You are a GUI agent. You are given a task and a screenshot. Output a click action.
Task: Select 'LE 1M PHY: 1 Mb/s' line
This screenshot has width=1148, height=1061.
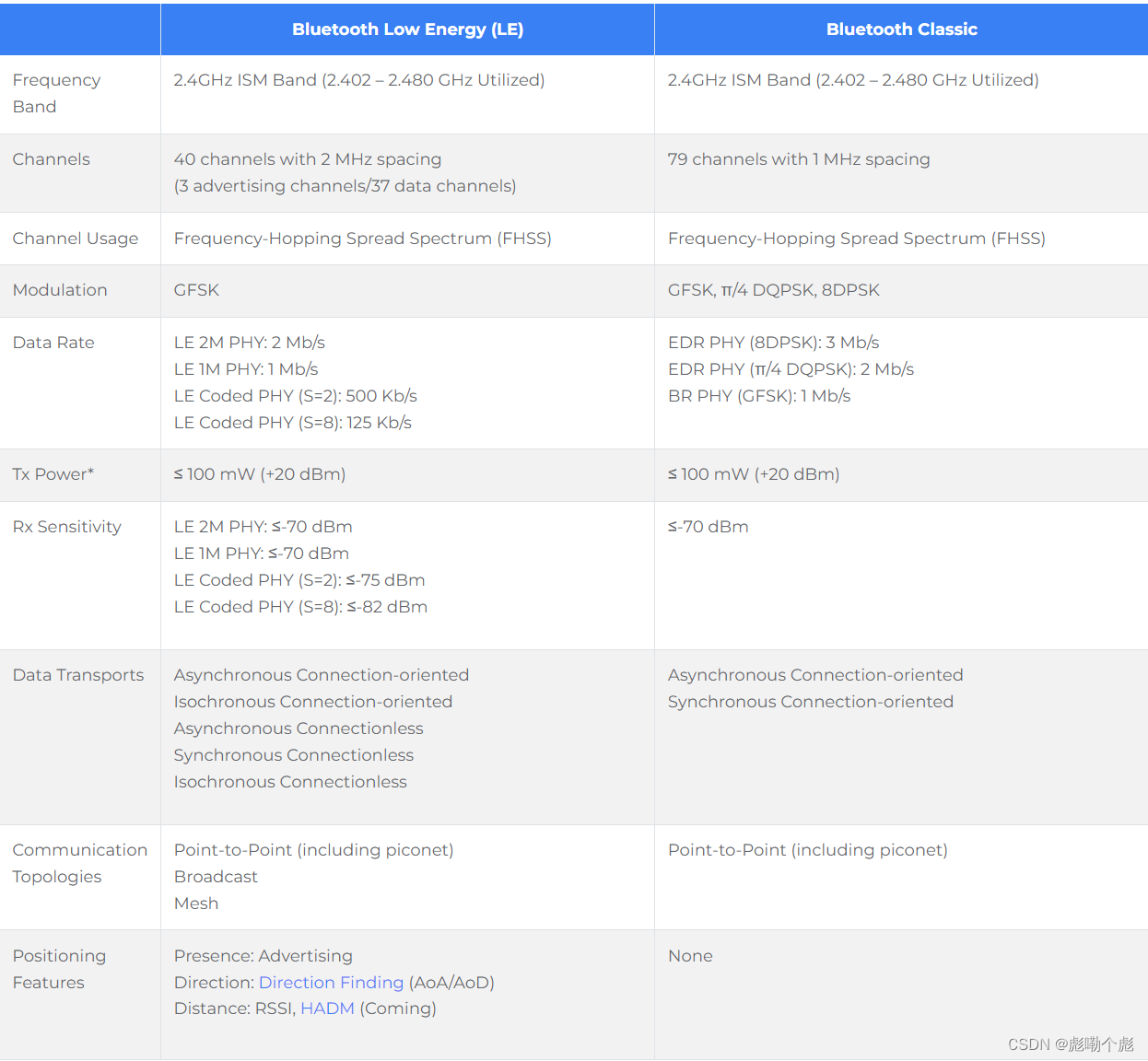click(x=246, y=369)
